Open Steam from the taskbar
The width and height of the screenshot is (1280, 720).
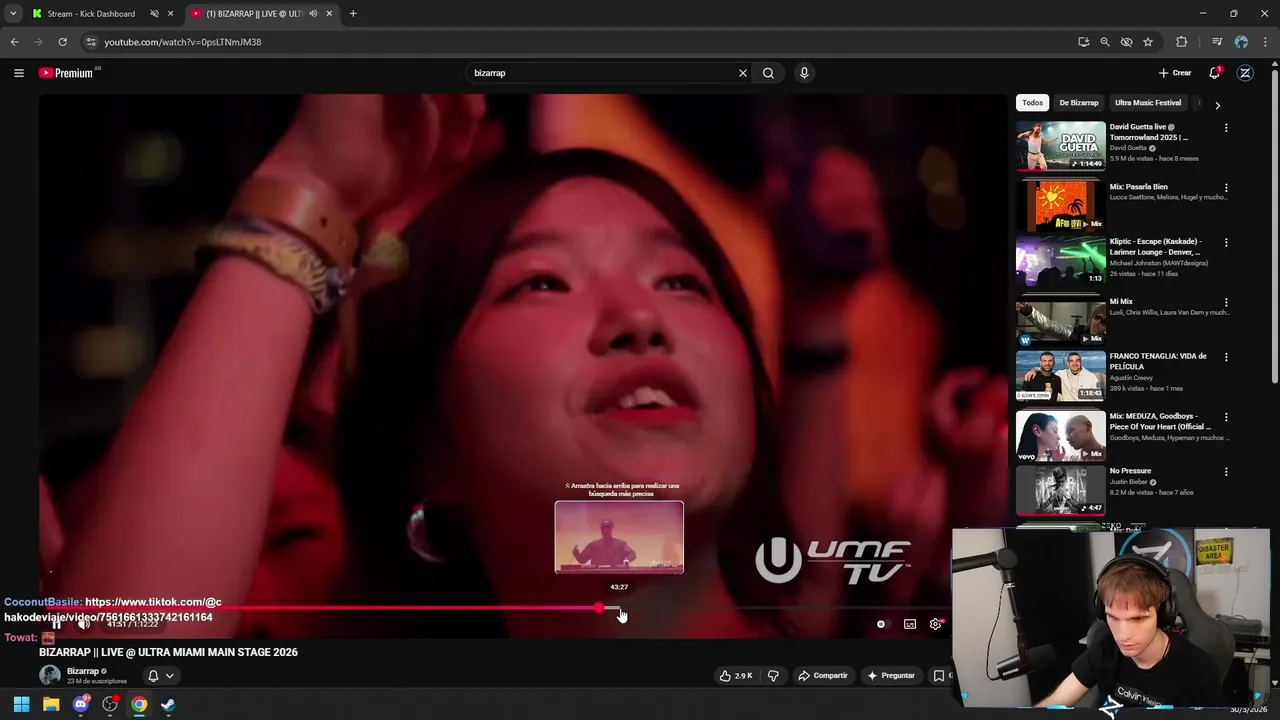click(x=168, y=705)
